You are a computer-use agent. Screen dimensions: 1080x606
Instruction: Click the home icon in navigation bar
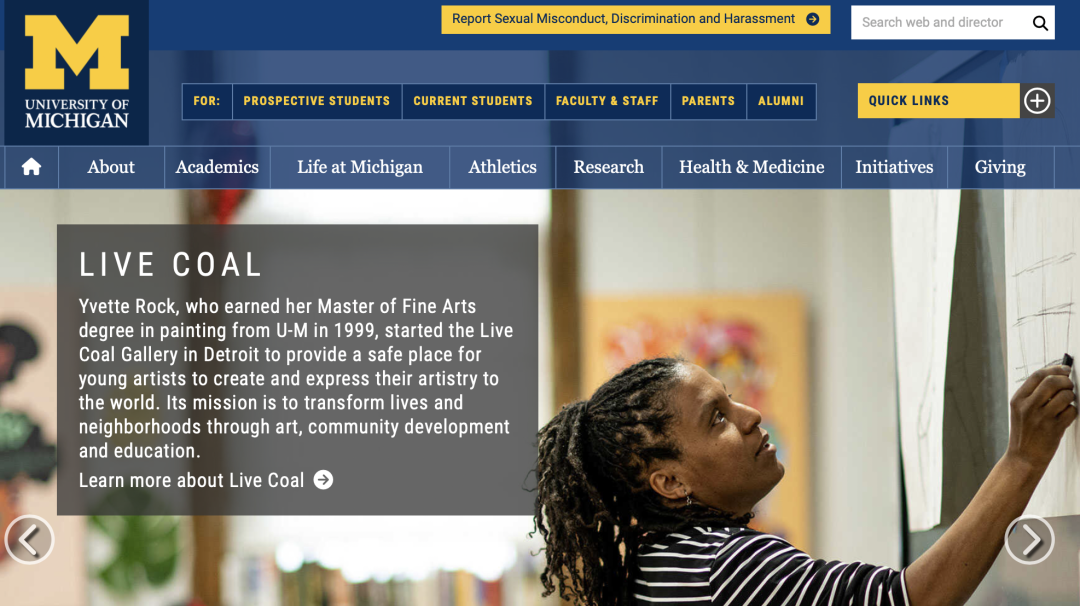click(x=31, y=167)
